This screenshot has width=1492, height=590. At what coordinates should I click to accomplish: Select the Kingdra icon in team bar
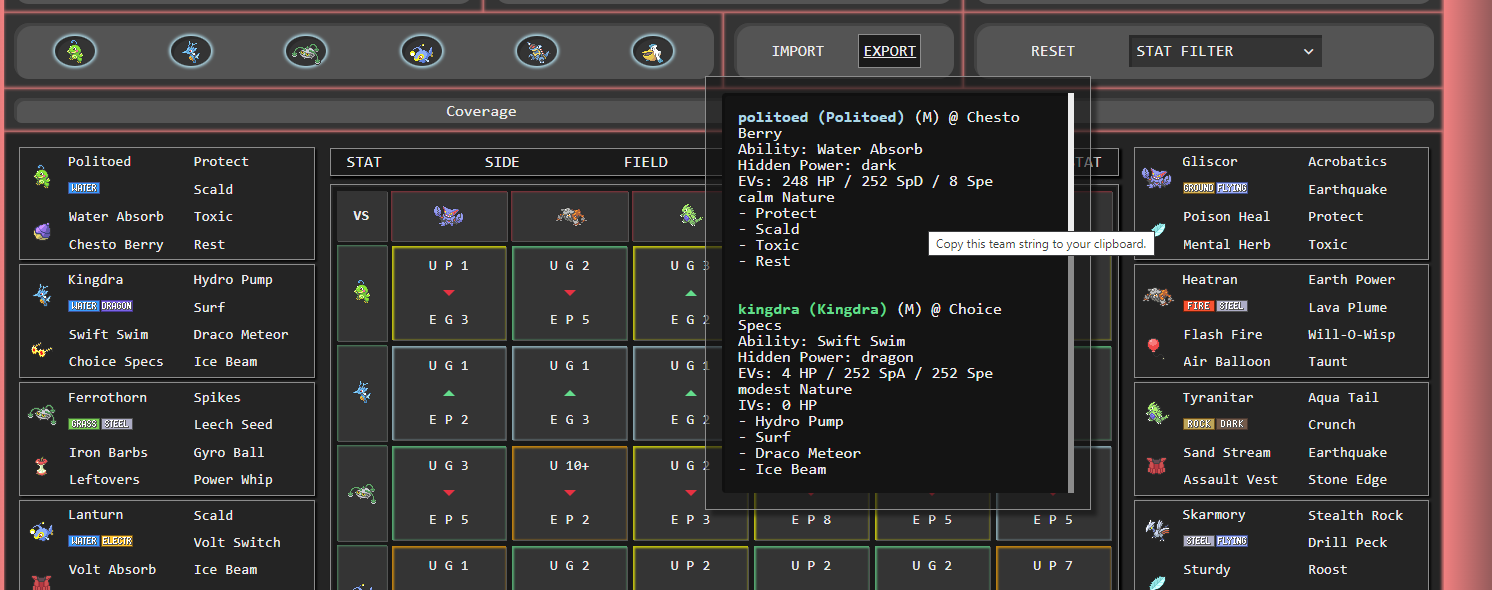tap(190, 51)
